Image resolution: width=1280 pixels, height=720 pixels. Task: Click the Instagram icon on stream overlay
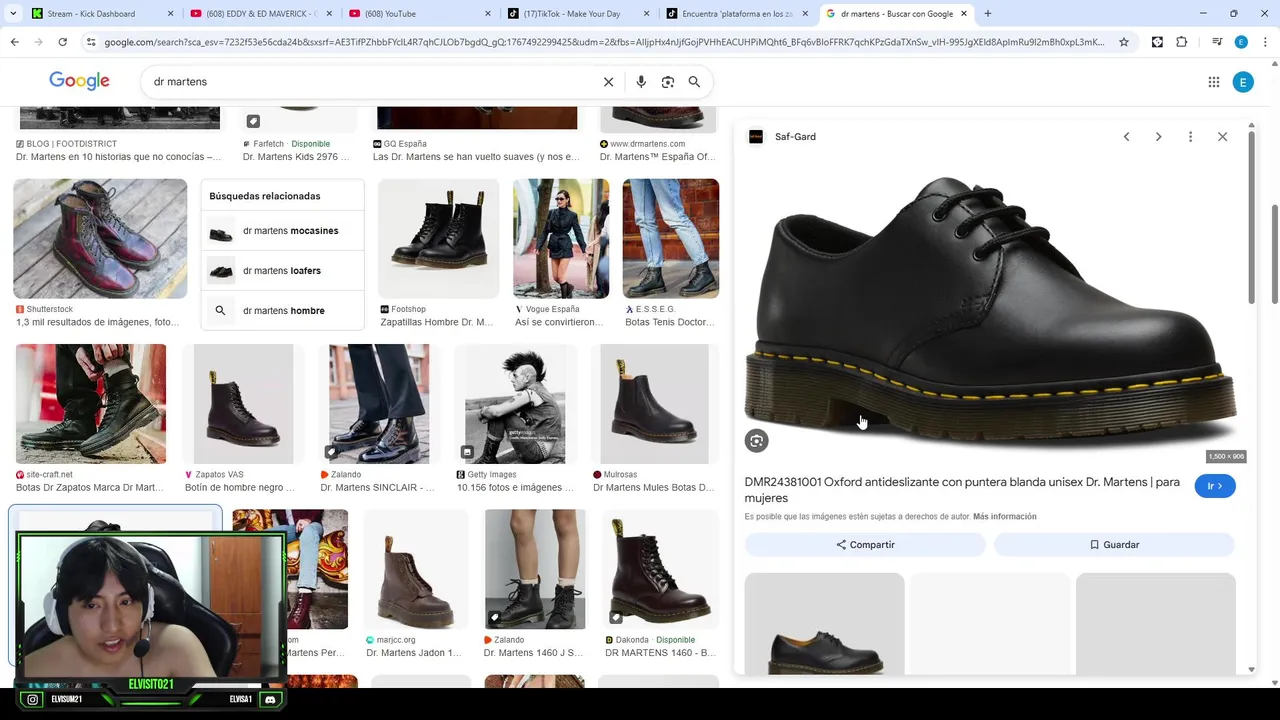(33, 700)
